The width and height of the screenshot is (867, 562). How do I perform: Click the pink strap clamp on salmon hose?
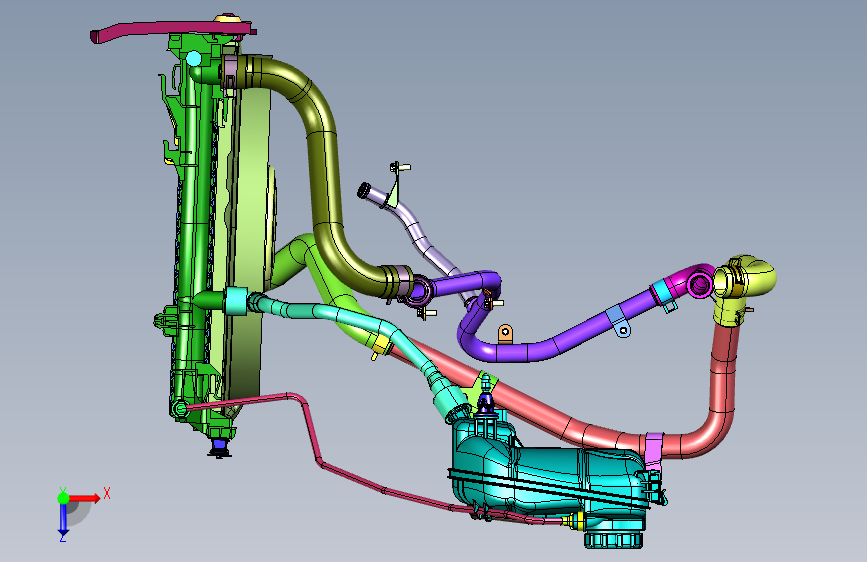[654, 449]
